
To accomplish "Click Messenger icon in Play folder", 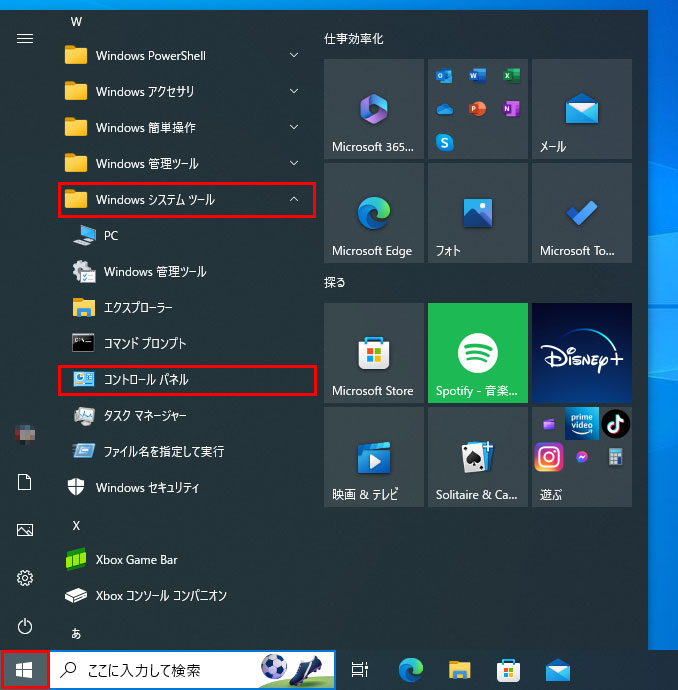I will coord(582,457).
